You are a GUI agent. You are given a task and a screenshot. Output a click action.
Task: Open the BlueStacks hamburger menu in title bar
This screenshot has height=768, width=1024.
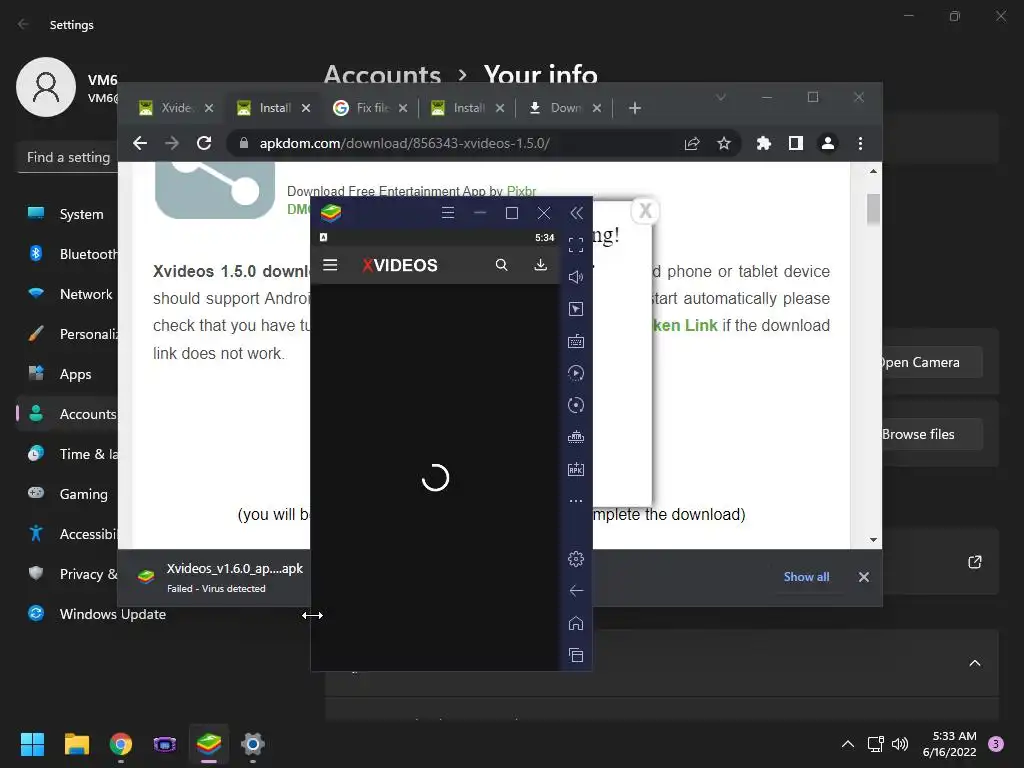point(448,213)
